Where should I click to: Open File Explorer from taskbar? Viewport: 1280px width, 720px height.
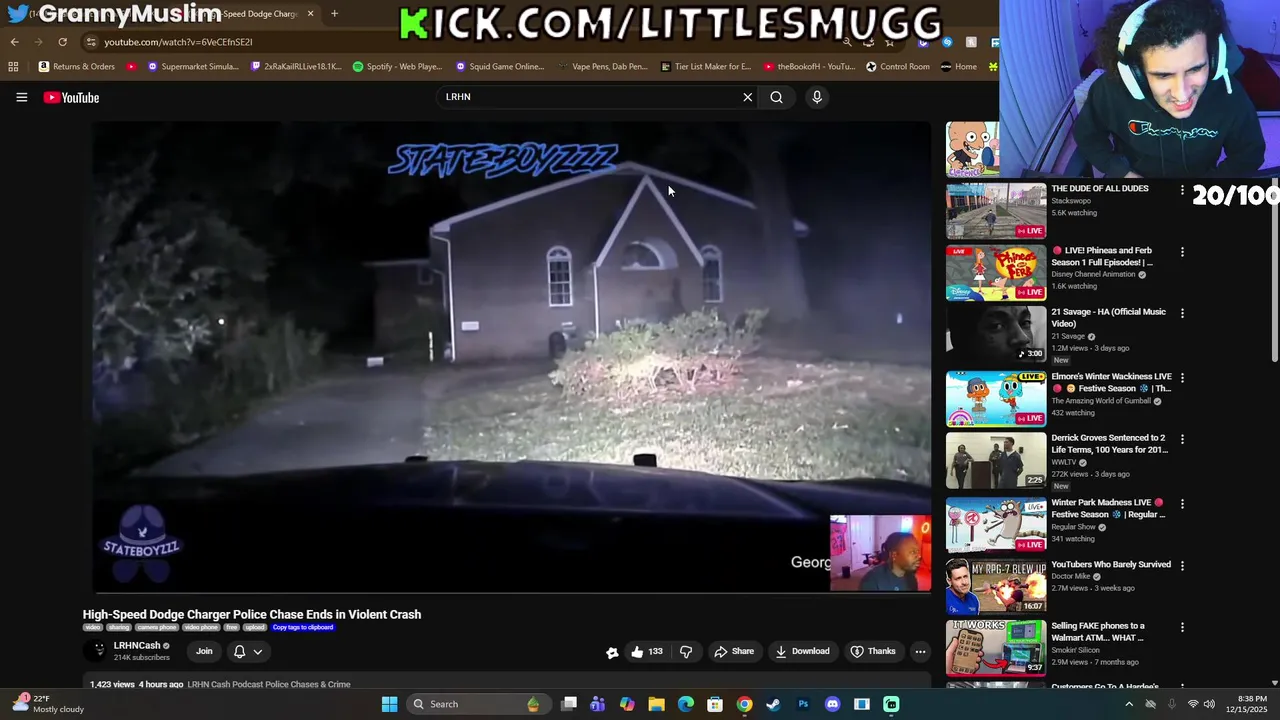(656, 704)
